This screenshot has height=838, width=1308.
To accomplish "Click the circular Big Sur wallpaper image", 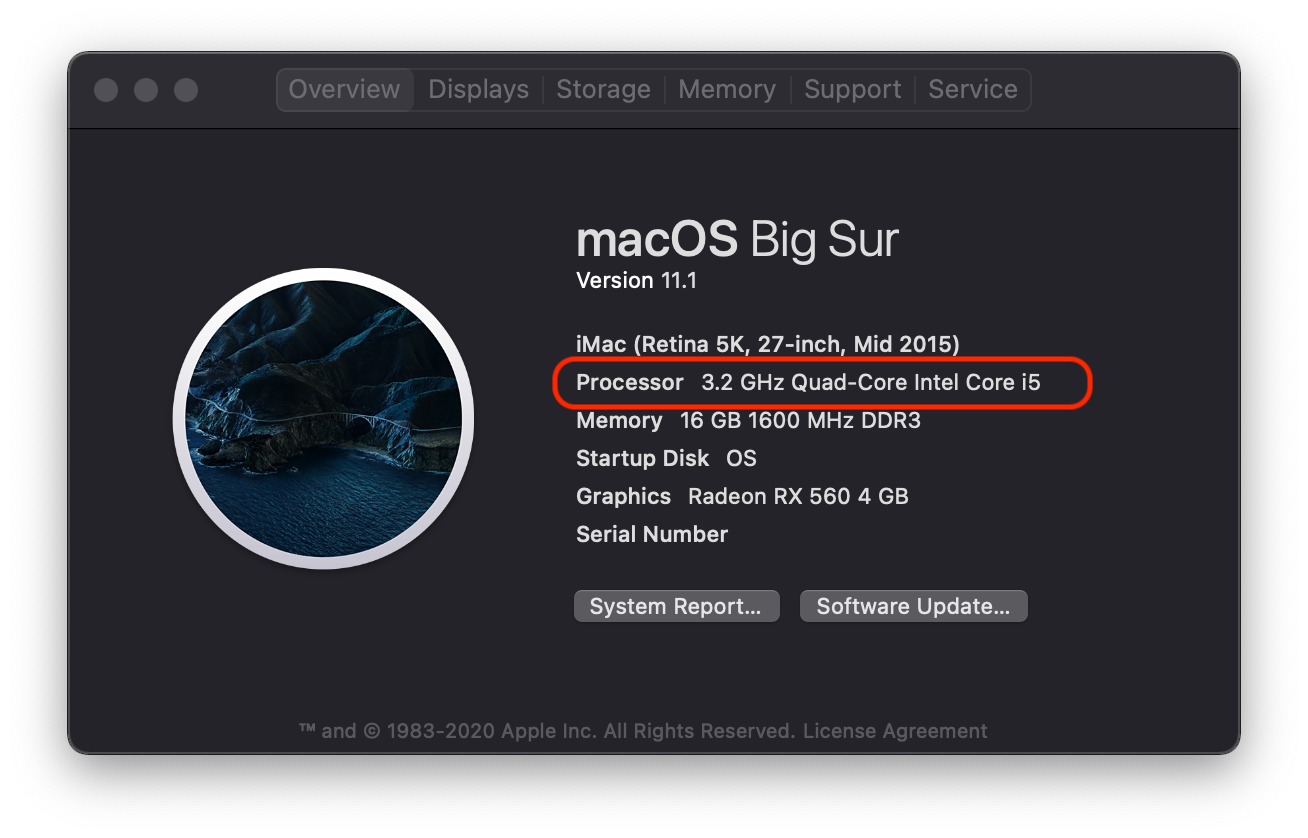I will 323,418.
